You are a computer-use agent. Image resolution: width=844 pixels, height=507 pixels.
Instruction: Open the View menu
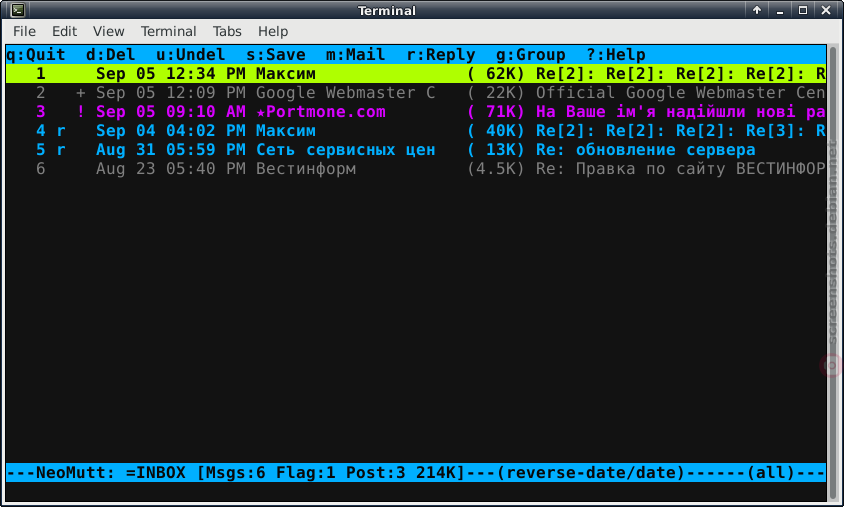pyautogui.click(x=108, y=31)
